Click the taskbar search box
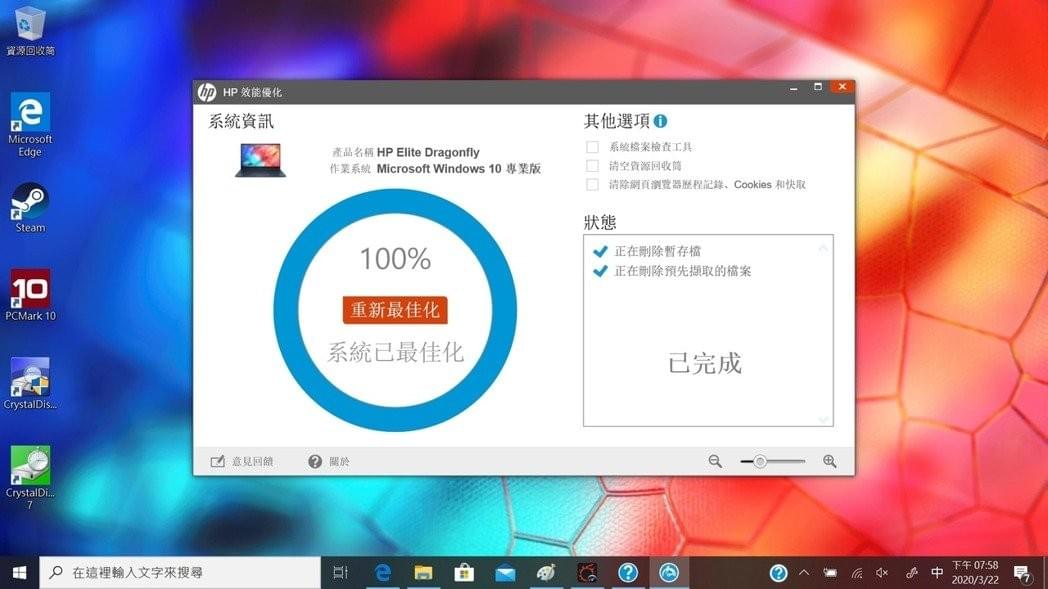 [x=180, y=573]
